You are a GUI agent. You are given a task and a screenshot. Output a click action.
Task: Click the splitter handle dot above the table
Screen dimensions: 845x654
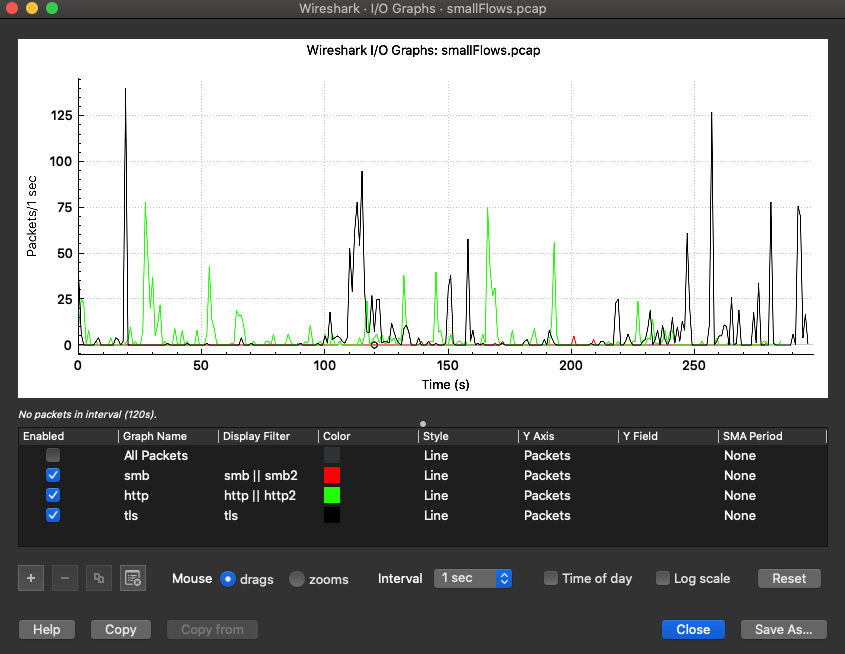pyautogui.click(x=423, y=424)
